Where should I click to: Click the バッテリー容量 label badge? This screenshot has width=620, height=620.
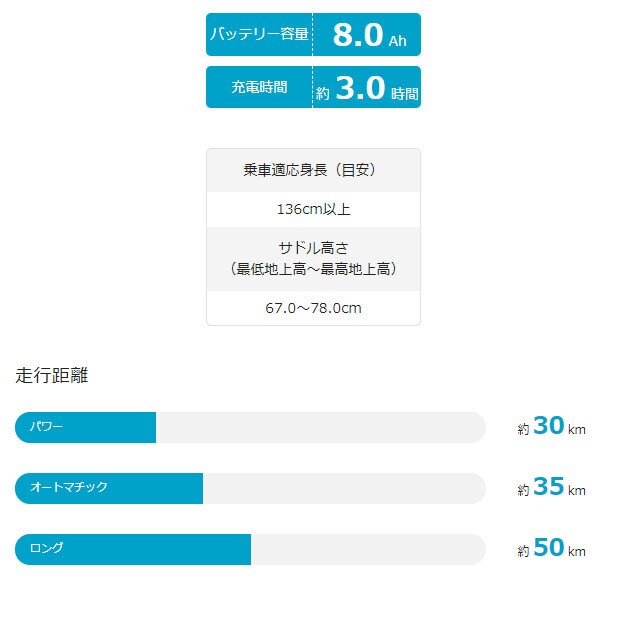coord(259,34)
